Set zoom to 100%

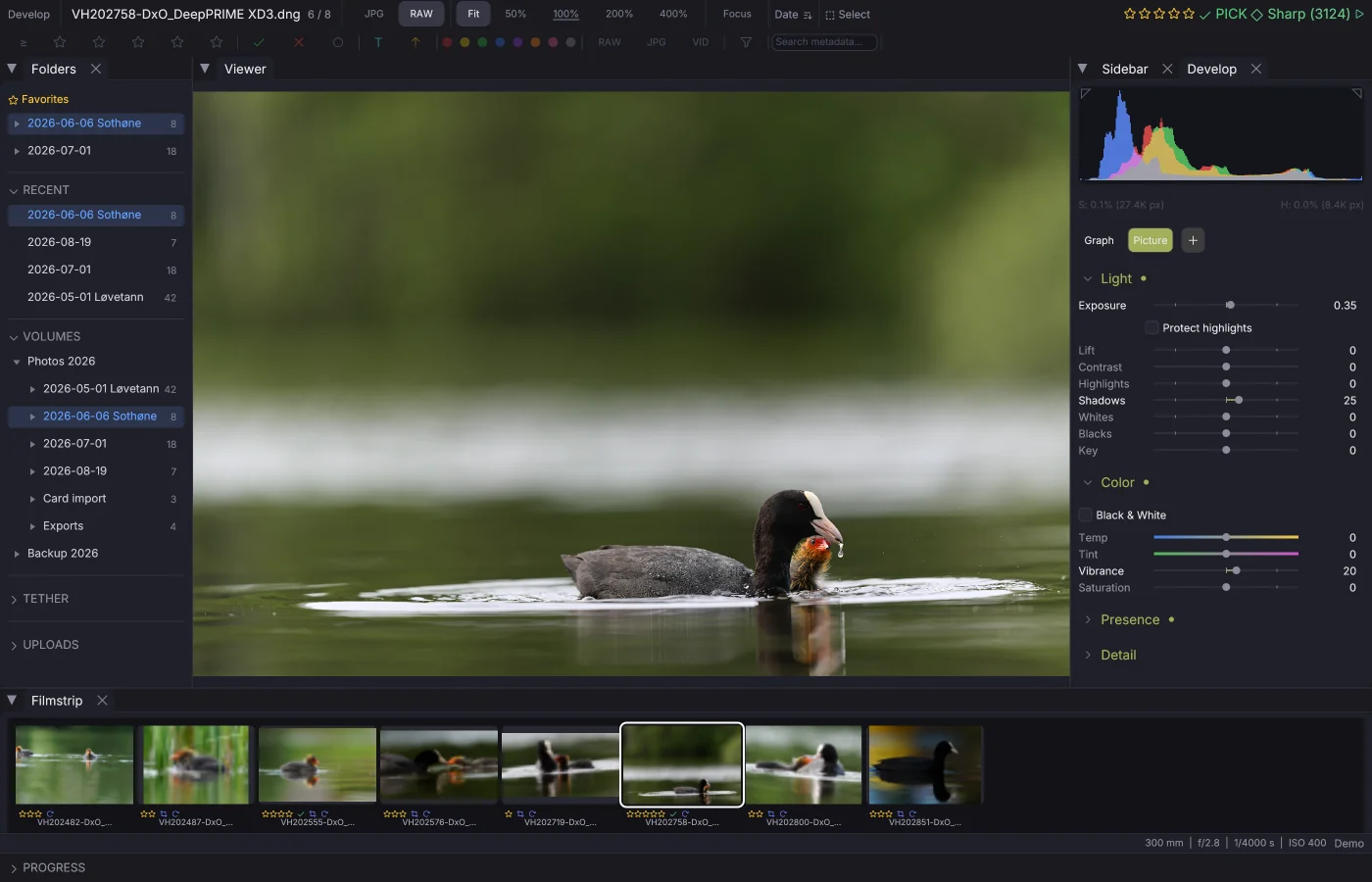[565, 14]
